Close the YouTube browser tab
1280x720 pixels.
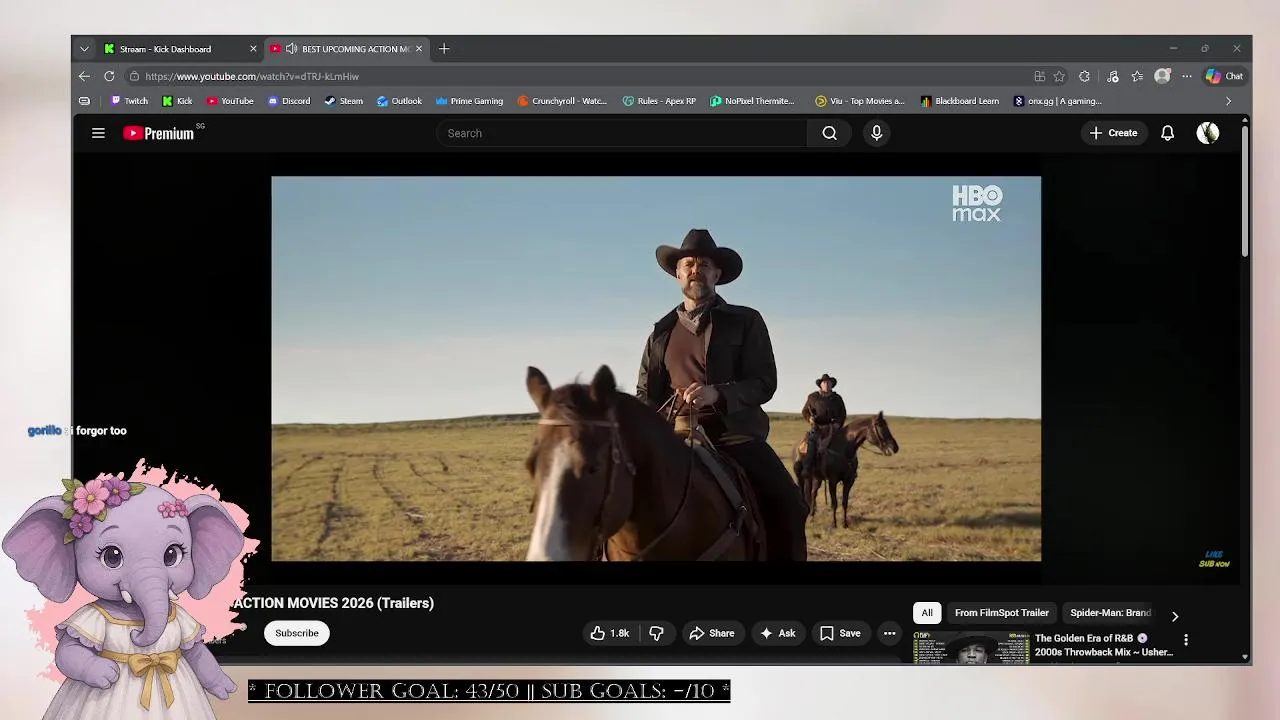[x=419, y=49]
